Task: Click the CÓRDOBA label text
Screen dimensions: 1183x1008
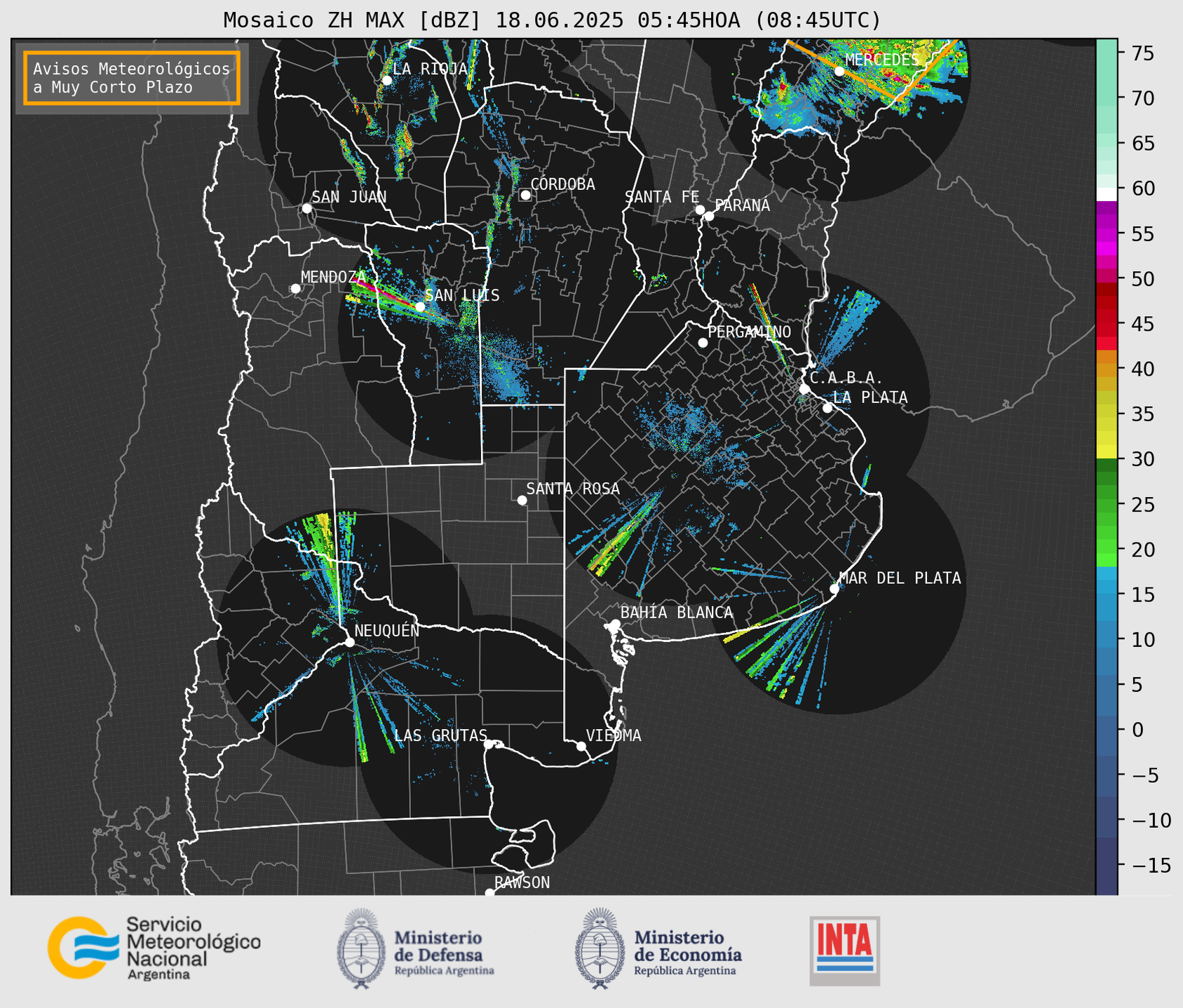Action: click(x=563, y=184)
